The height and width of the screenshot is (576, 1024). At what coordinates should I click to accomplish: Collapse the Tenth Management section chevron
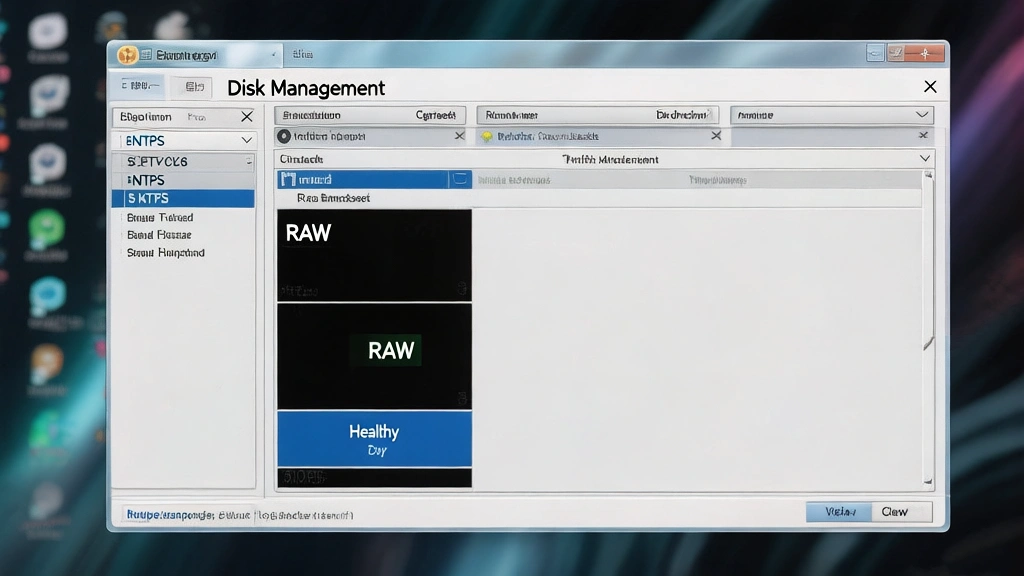[x=924, y=158]
